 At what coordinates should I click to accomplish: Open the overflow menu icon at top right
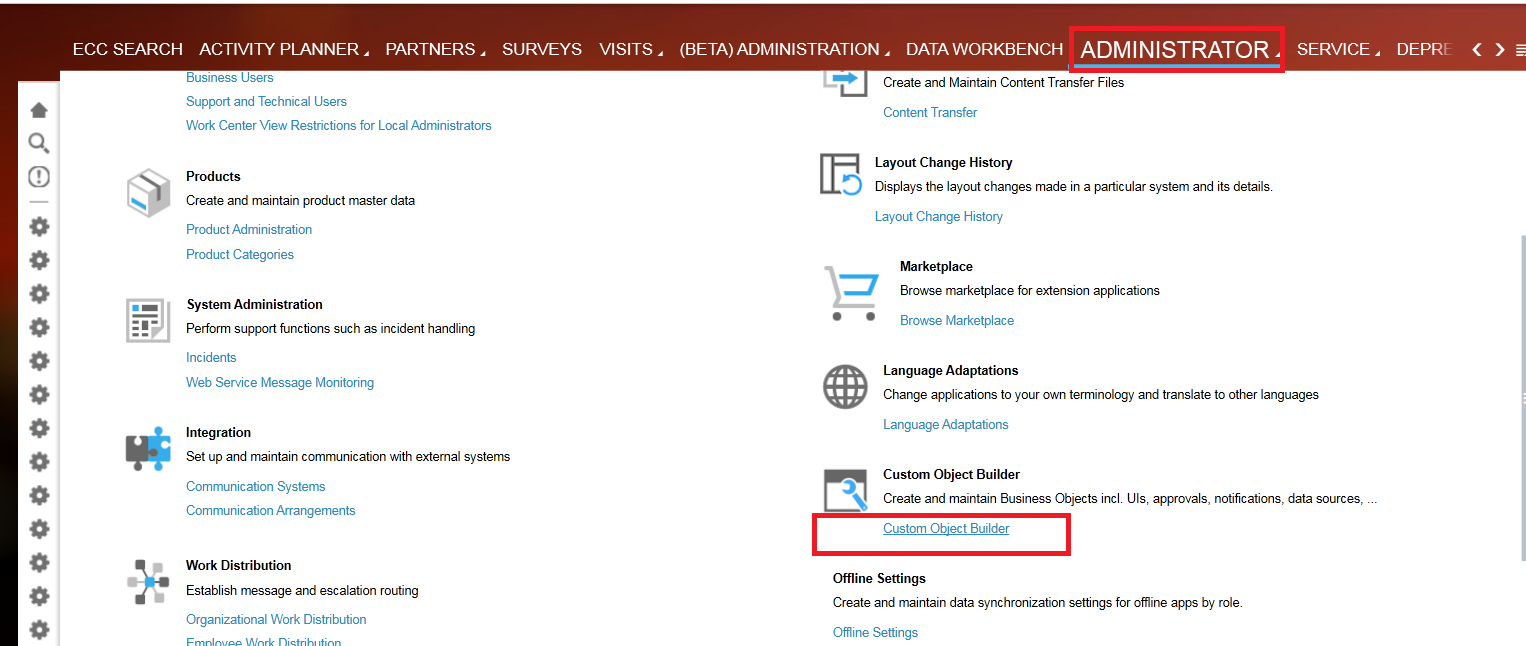click(1521, 49)
